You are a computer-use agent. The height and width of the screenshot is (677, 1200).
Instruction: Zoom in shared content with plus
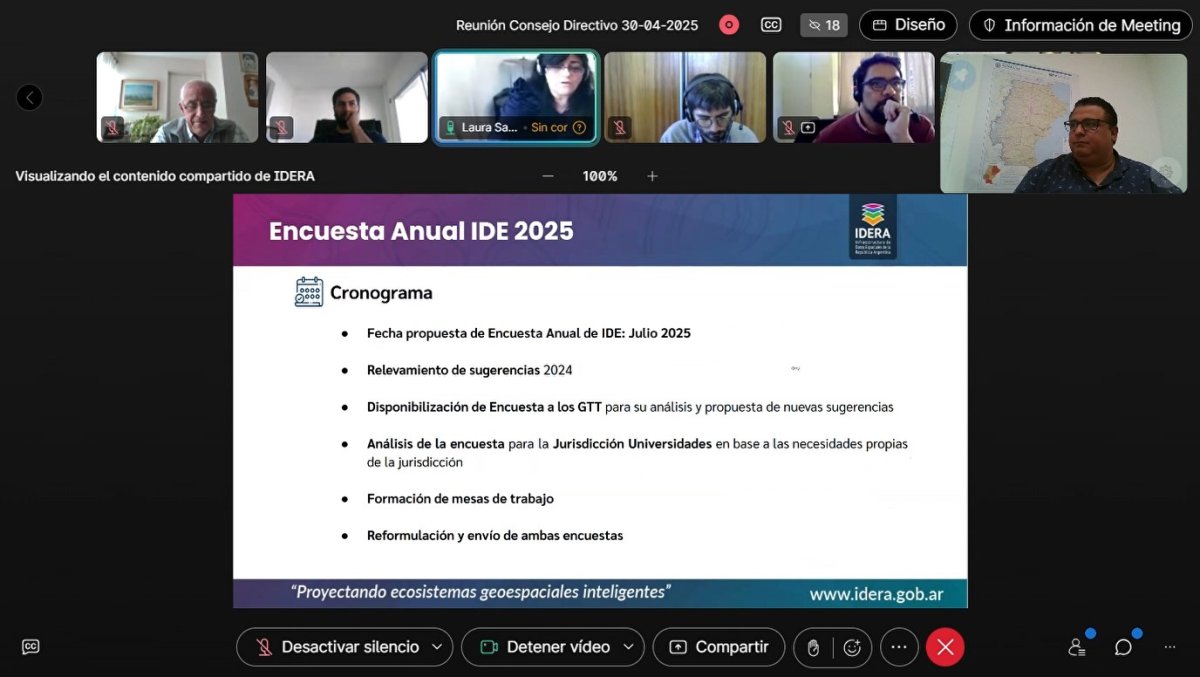click(x=652, y=176)
